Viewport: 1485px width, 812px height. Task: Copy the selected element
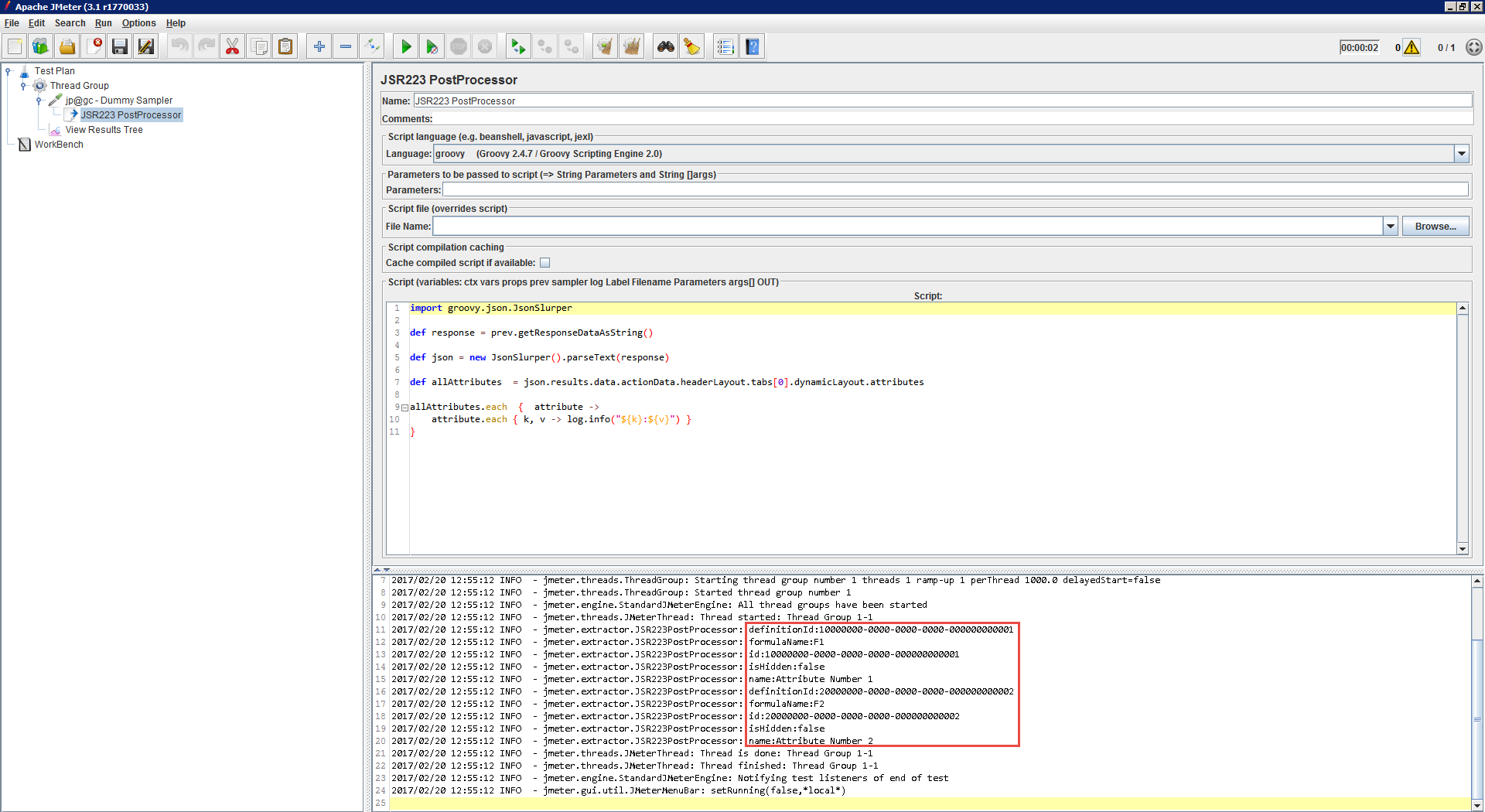tap(259, 46)
